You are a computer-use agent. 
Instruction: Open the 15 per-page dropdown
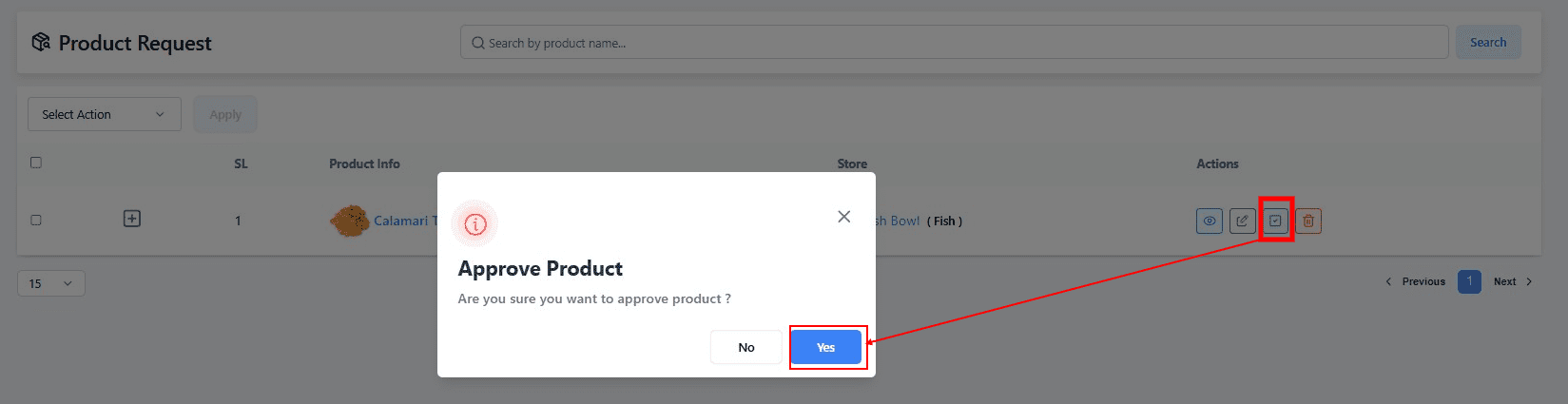pos(50,283)
